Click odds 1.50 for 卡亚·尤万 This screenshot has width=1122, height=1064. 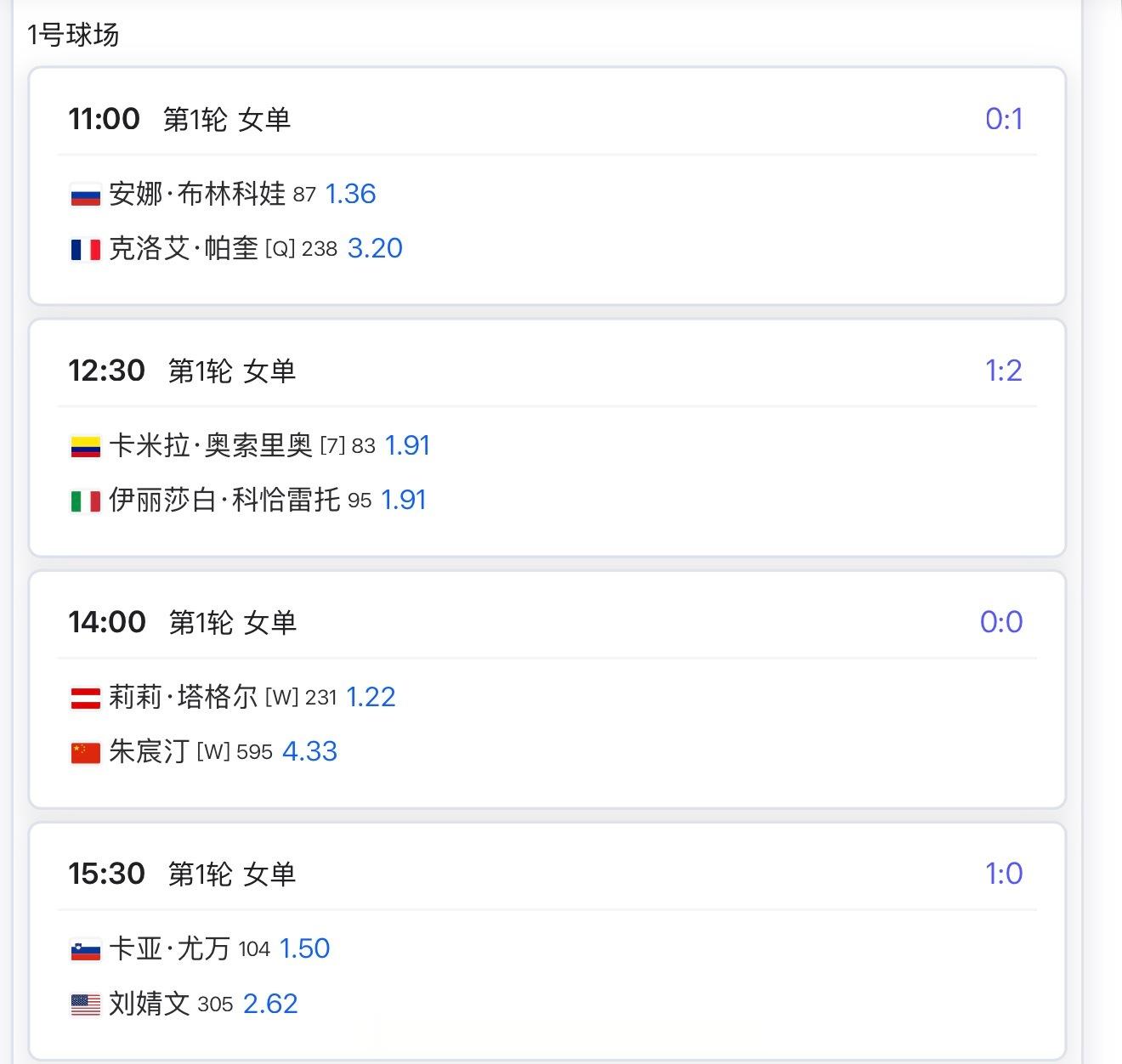point(304,948)
